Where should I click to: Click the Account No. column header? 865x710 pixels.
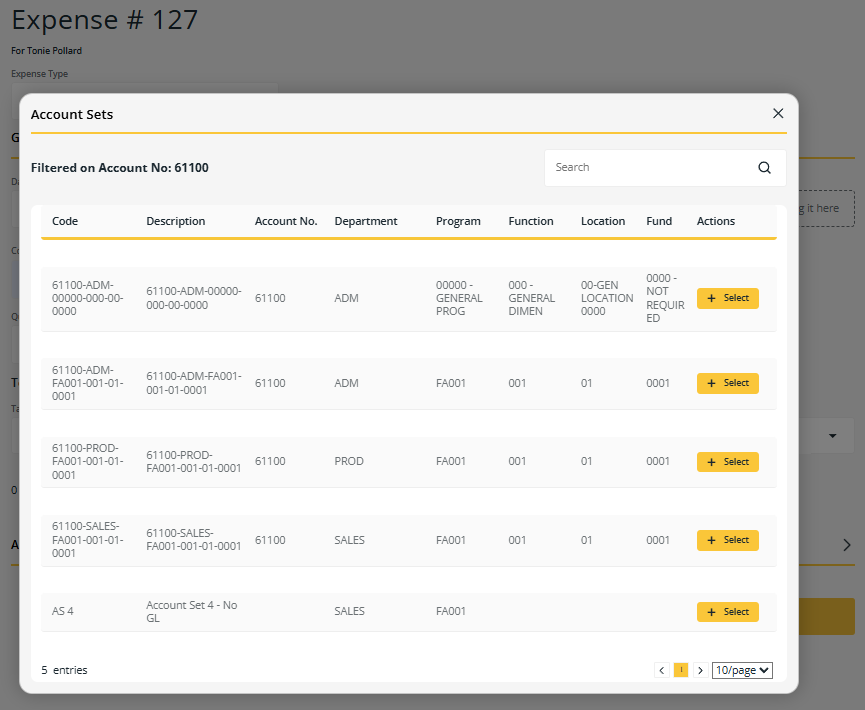pyautogui.click(x=286, y=221)
